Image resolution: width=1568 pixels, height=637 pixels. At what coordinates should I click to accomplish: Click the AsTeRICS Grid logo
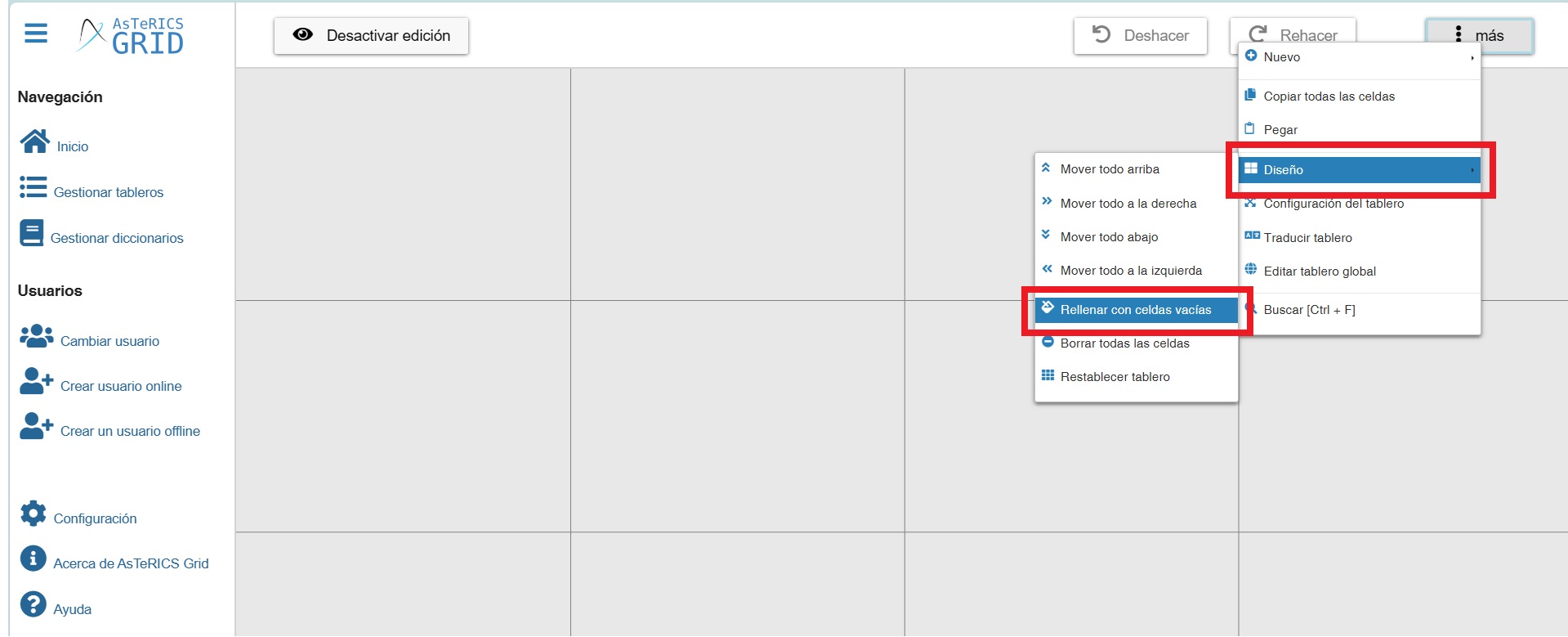coord(131,36)
